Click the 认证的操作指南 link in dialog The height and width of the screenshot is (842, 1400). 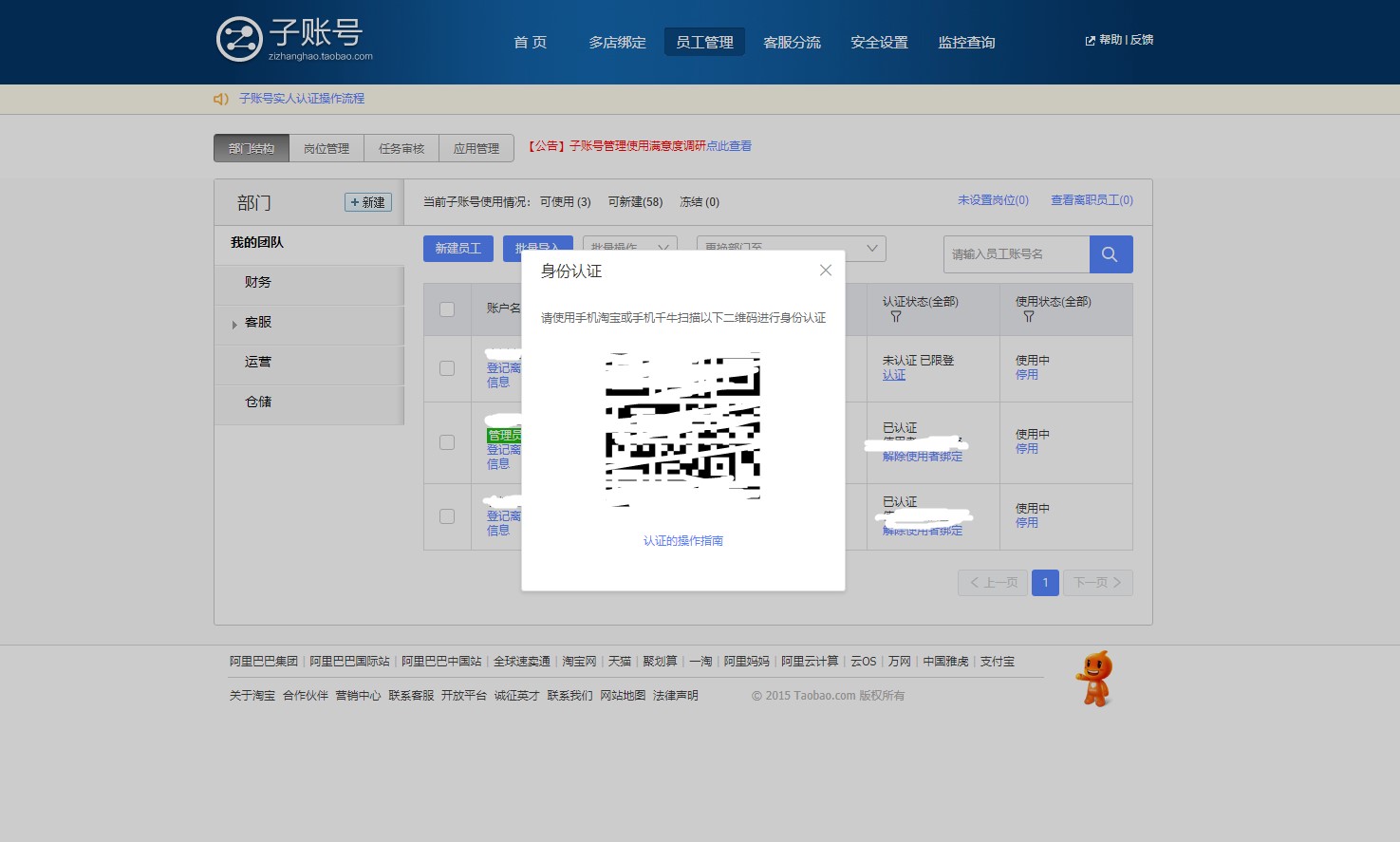(682, 540)
